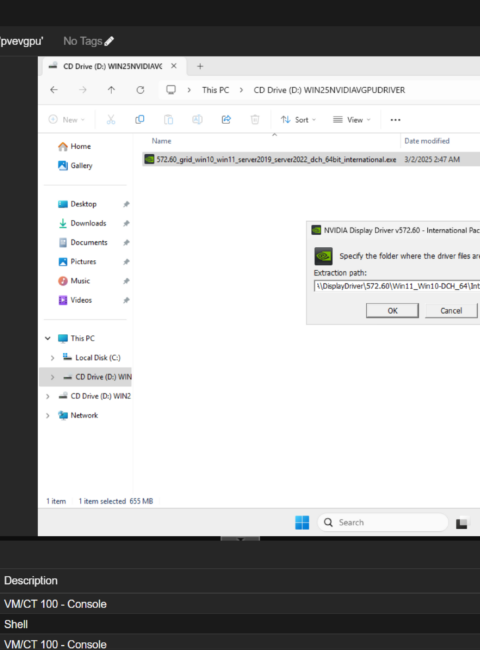The height and width of the screenshot is (650, 480).
Task: Select the CD Drive (D:) WIN25NVIDIAVGPUDRIVER breadcrumb
Action: coord(329,90)
